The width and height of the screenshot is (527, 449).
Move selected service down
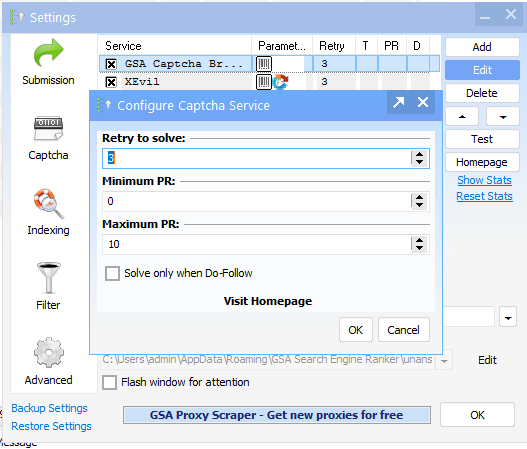(503, 117)
